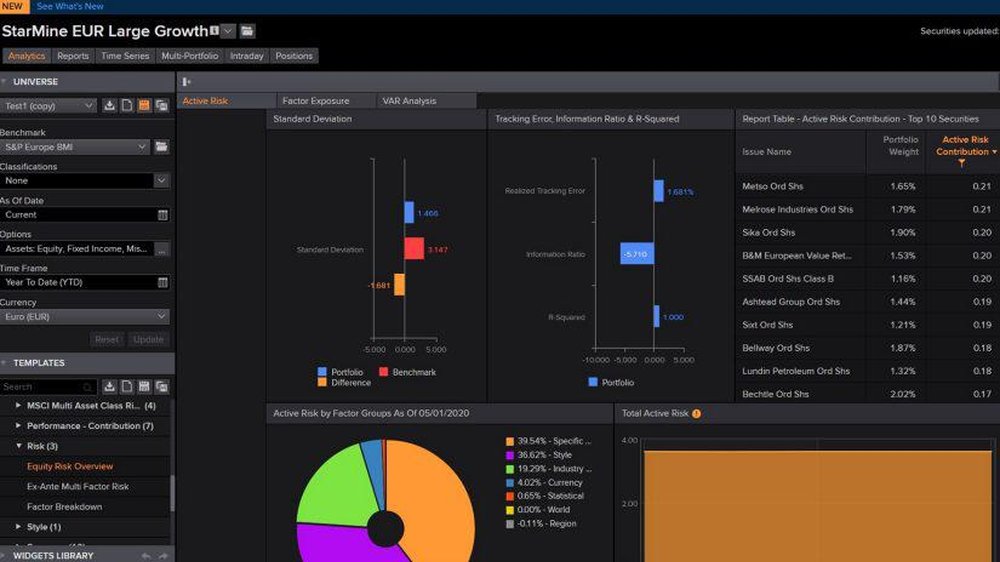This screenshot has height=562, width=1000.
Task: Switch to the Positions tab
Action: [294, 56]
